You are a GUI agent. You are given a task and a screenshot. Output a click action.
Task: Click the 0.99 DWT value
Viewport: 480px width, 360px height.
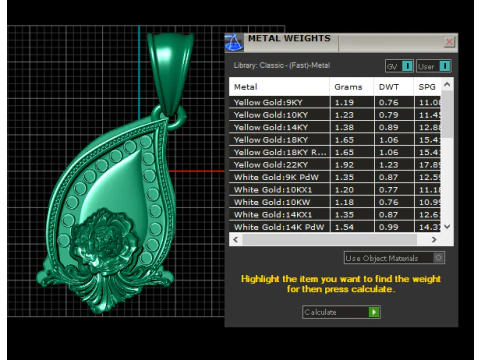389,227
